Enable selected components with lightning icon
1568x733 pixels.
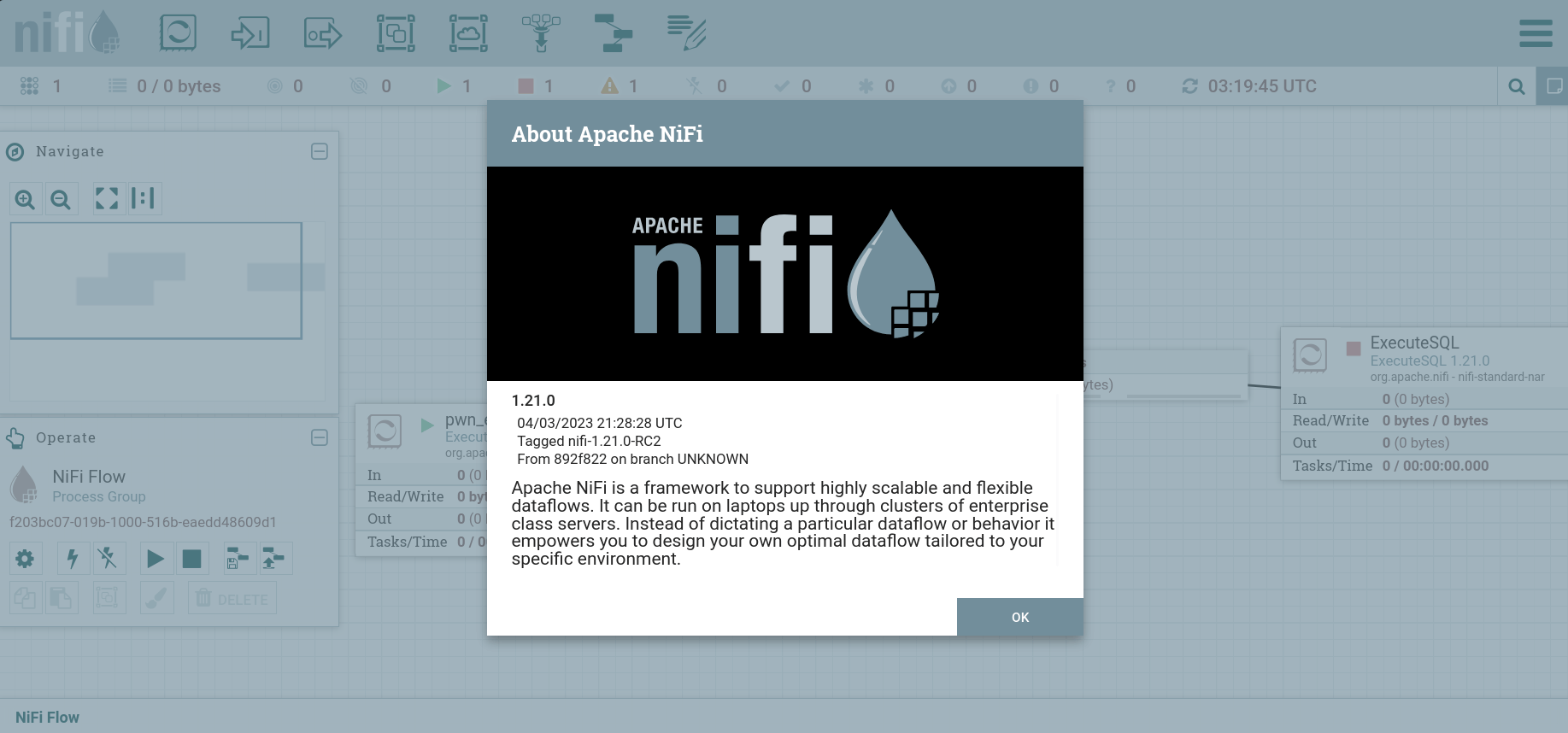[73, 559]
